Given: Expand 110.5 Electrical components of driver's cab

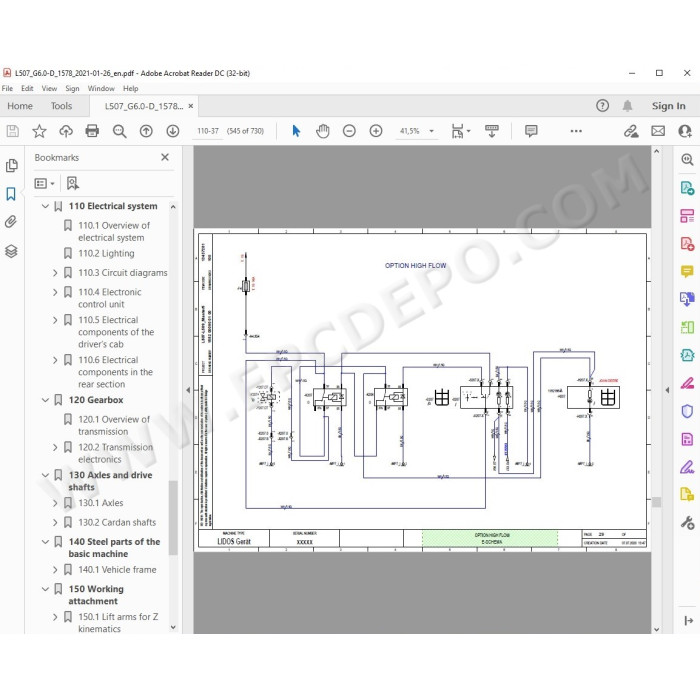Looking at the screenshot, I should point(55,320).
